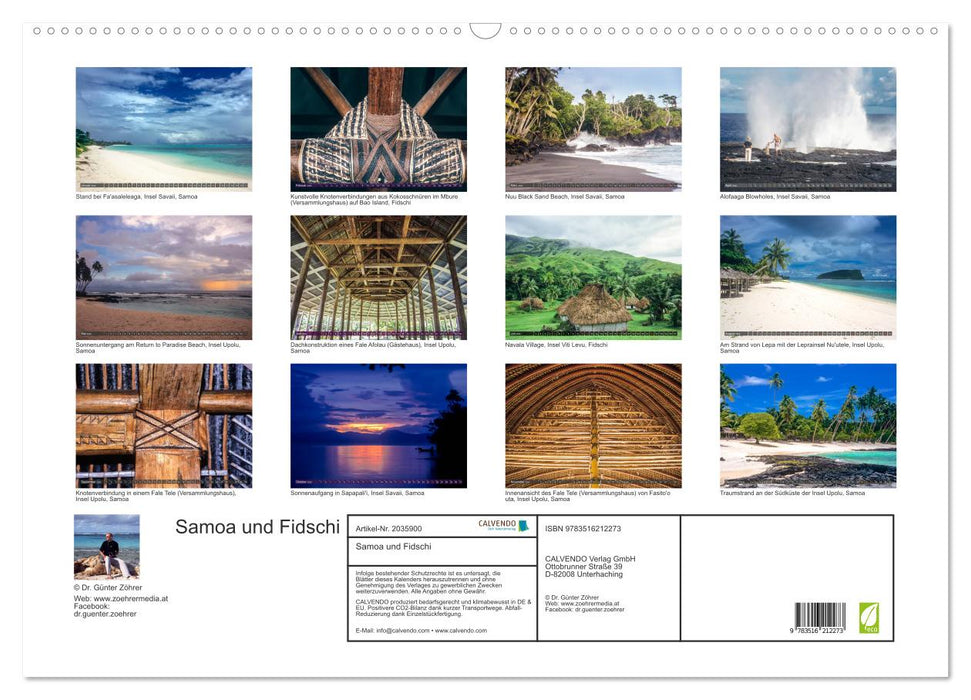Open the Fa'asaleleaga beach photo

[x=164, y=129]
